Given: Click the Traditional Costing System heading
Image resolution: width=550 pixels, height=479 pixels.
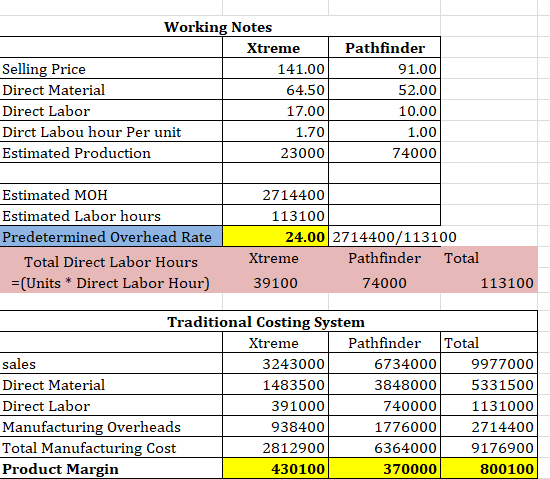Looking at the screenshot, I should point(266,322).
